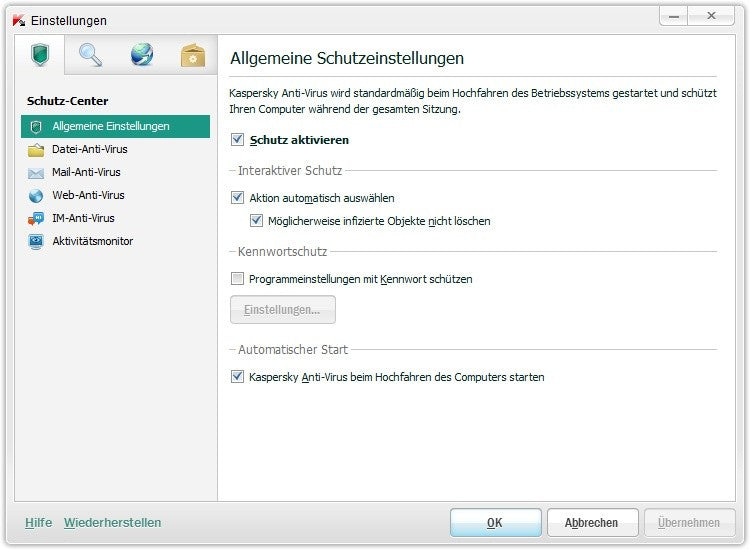Select Allgemeine Einstellungen in sidebar
Viewport: 750px width, 550px height.
point(115,126)
